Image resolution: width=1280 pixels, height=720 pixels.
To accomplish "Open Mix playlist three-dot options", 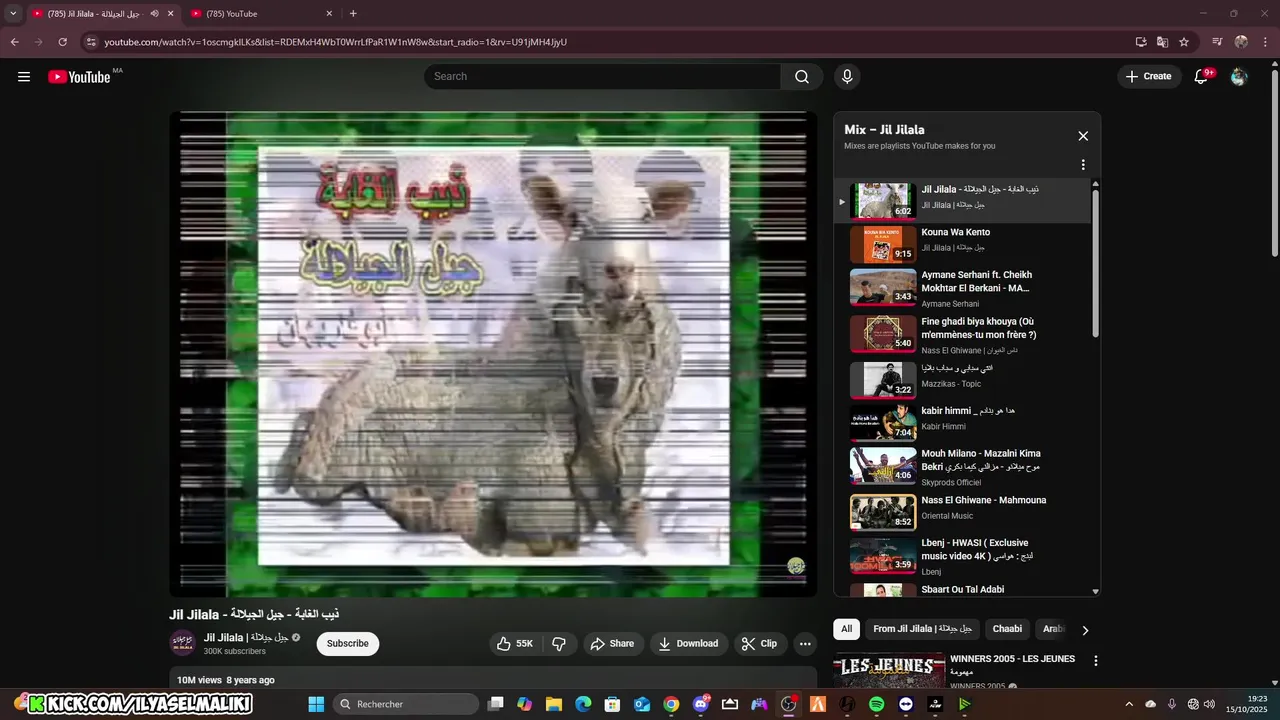I will 1083,165.
